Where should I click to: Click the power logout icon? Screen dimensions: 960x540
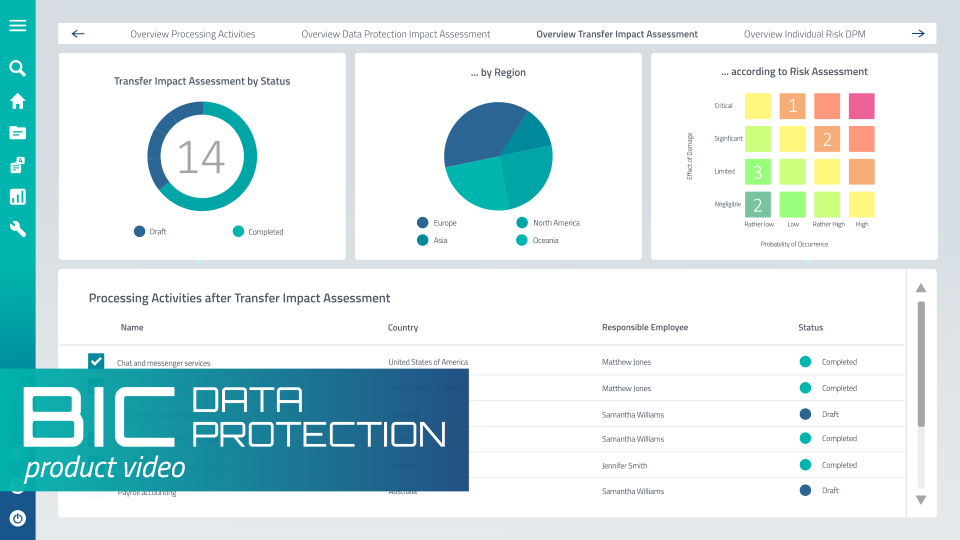17,518
